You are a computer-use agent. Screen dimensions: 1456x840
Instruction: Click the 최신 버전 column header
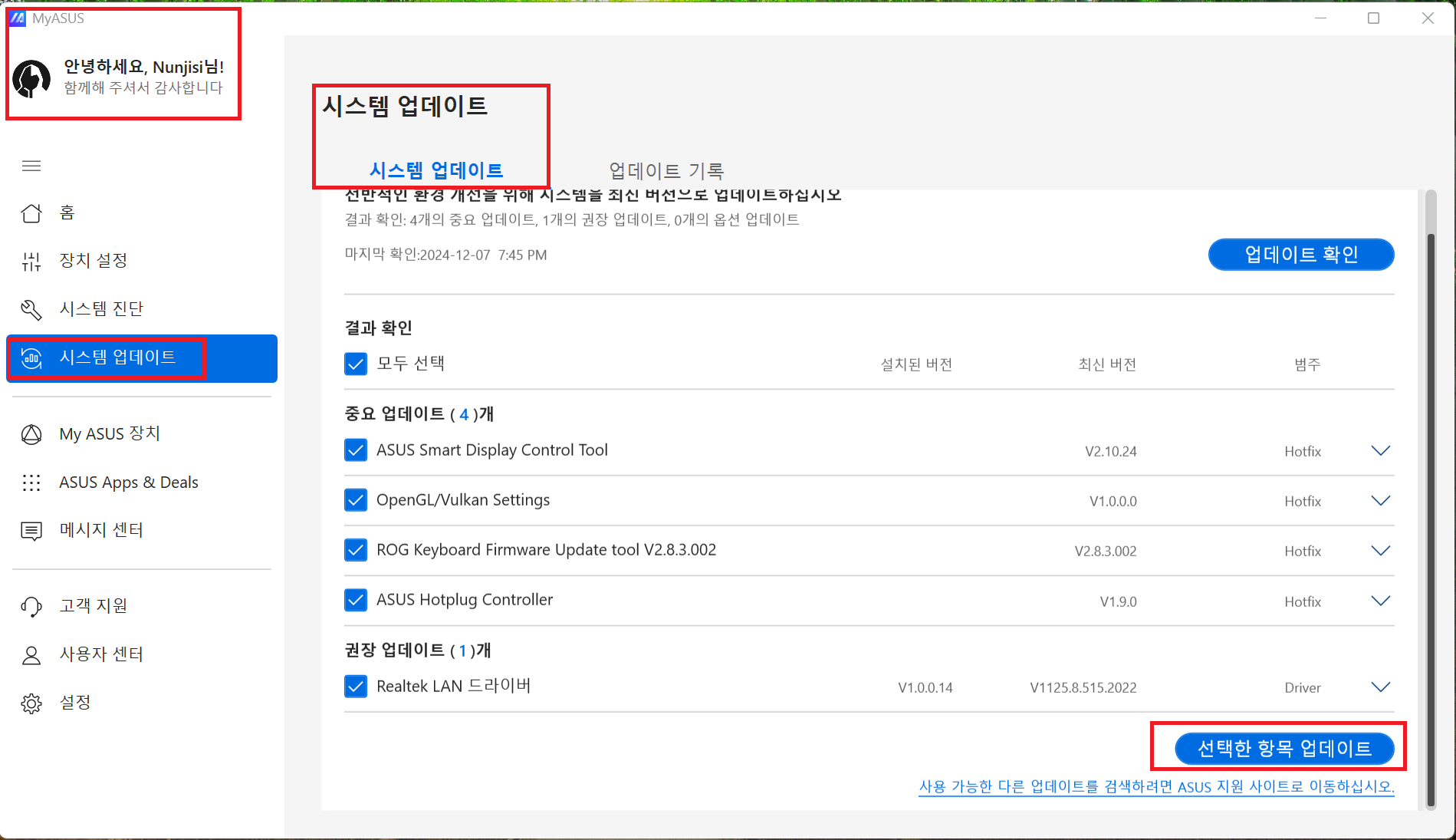coord(1107,364)
